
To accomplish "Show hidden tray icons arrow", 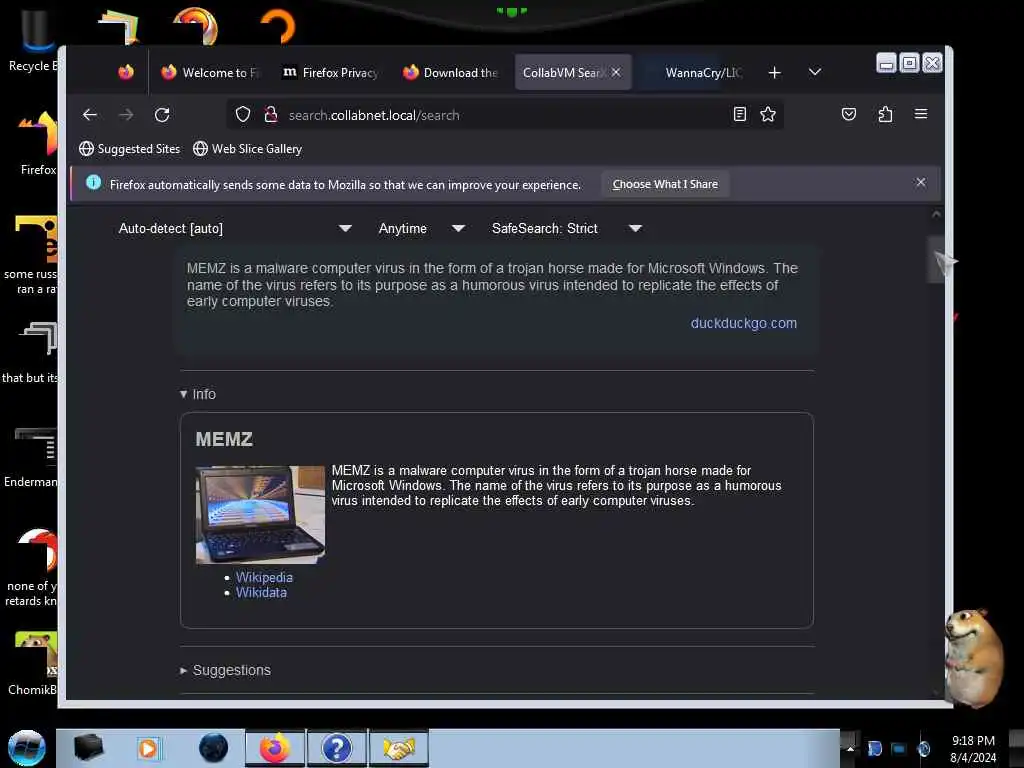I will tap(850, 748).
